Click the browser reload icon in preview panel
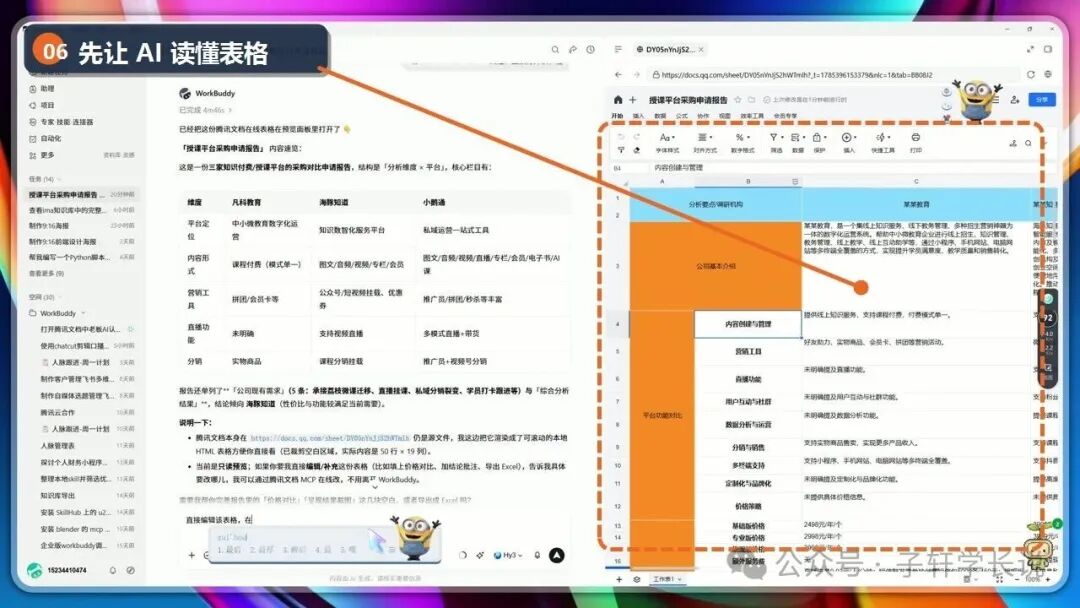1080x608 pixels. click(x=1030, y=74)
